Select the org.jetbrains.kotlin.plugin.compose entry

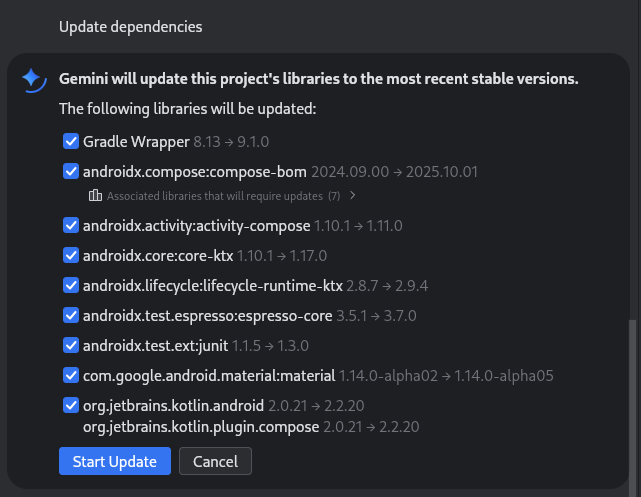point(200,427)
